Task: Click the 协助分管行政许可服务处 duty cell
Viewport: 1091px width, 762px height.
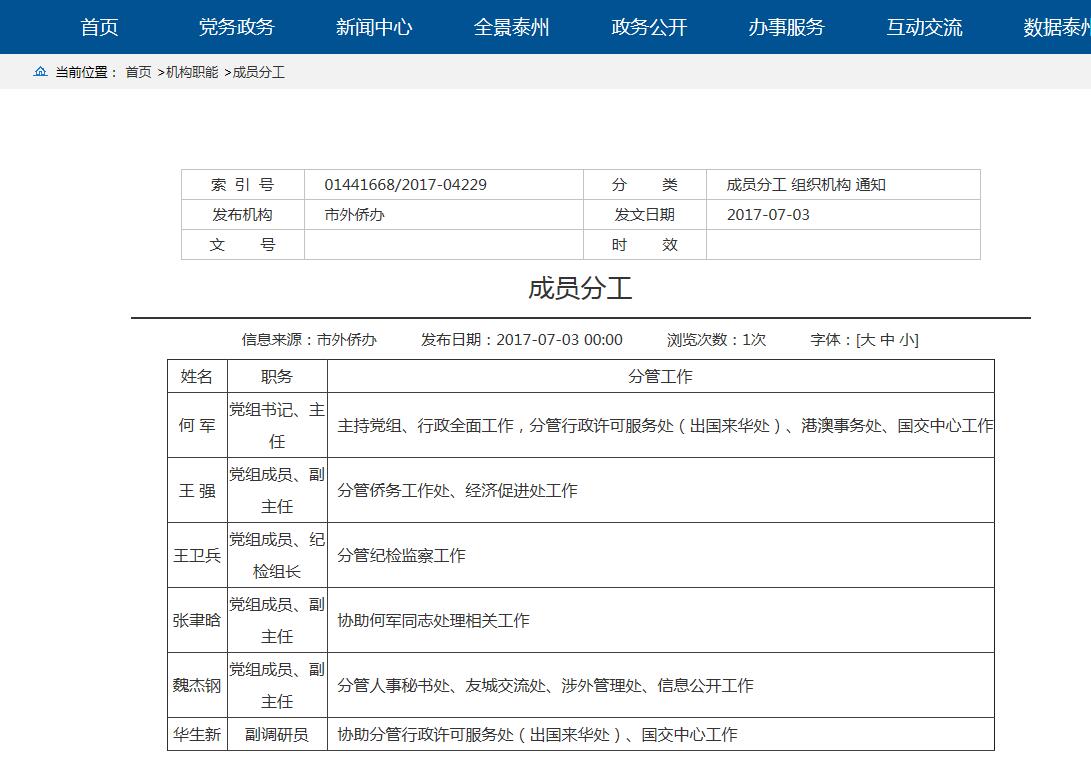Action: pos(660,734)
